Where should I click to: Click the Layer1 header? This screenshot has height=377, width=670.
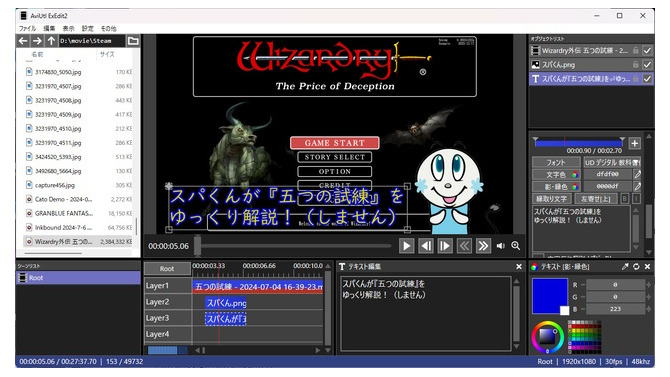click(x=168, y=286)
